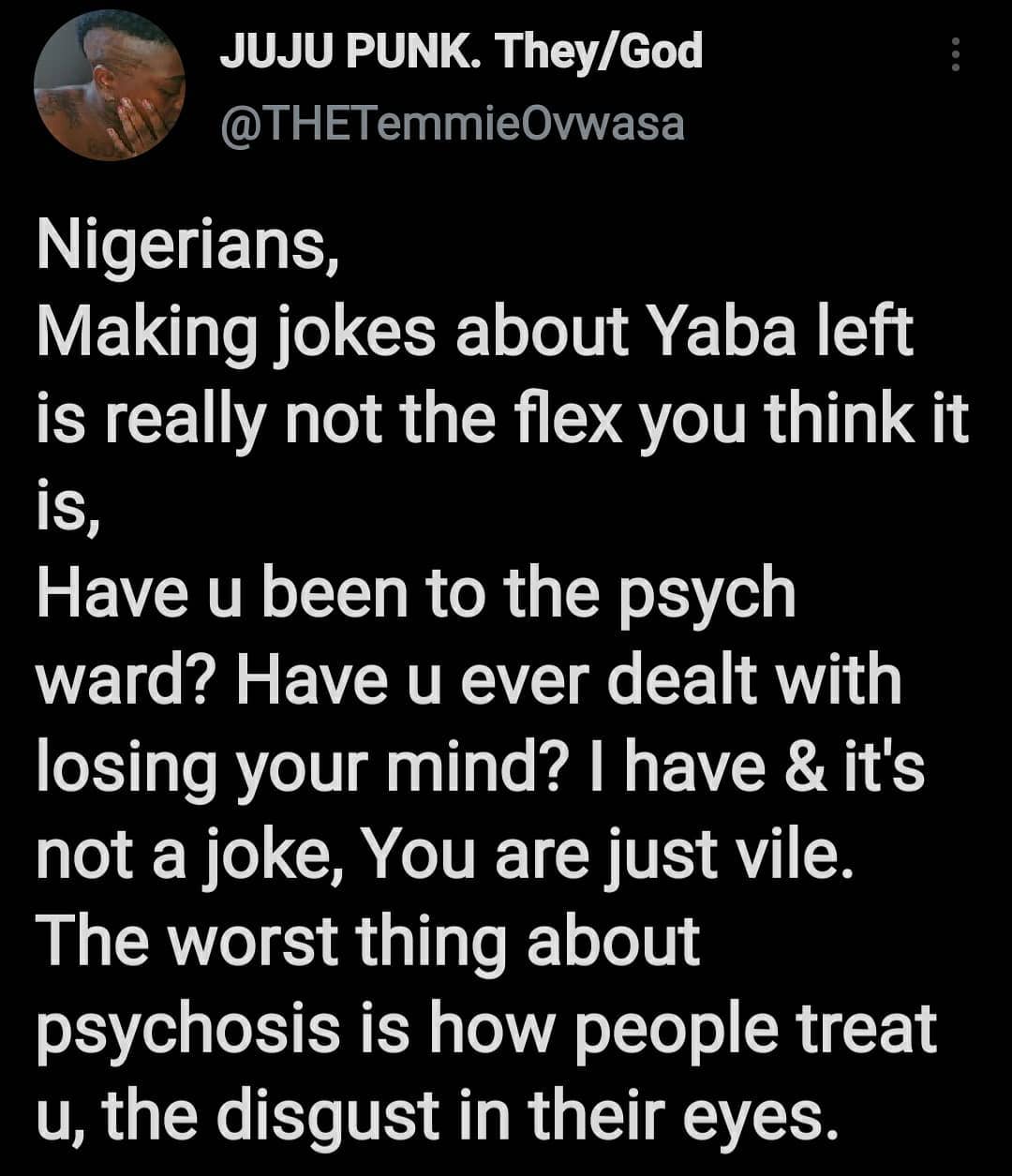Click the line "Have u been to the psych"

pyautogui.click(x=416, y=593)
